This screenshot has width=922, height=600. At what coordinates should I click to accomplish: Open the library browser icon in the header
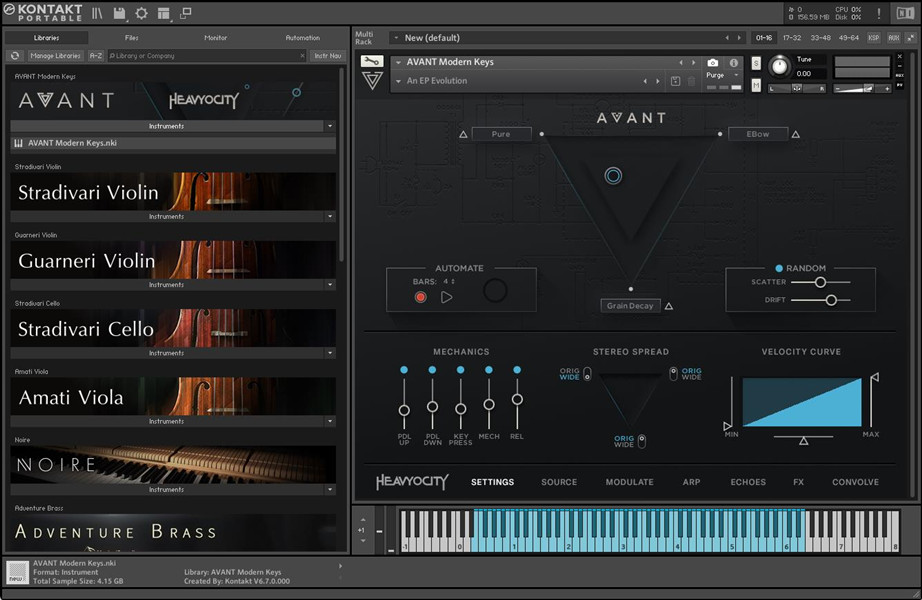pyautogui.click(x=97, y=13)
